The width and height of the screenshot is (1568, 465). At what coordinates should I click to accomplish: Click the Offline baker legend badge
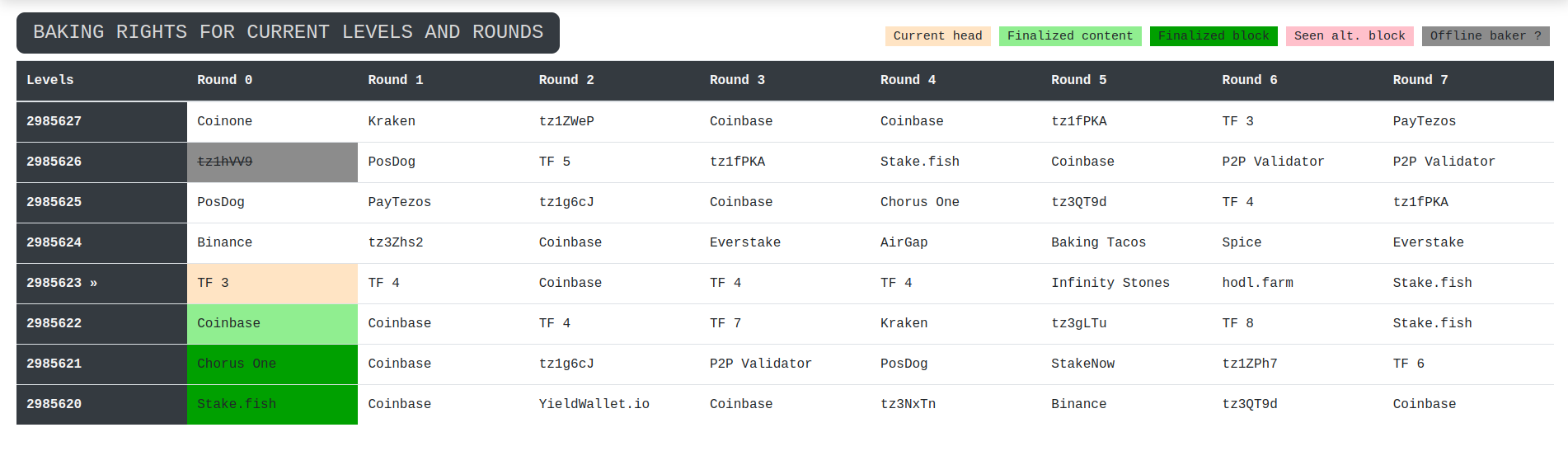pos(1485,35)
